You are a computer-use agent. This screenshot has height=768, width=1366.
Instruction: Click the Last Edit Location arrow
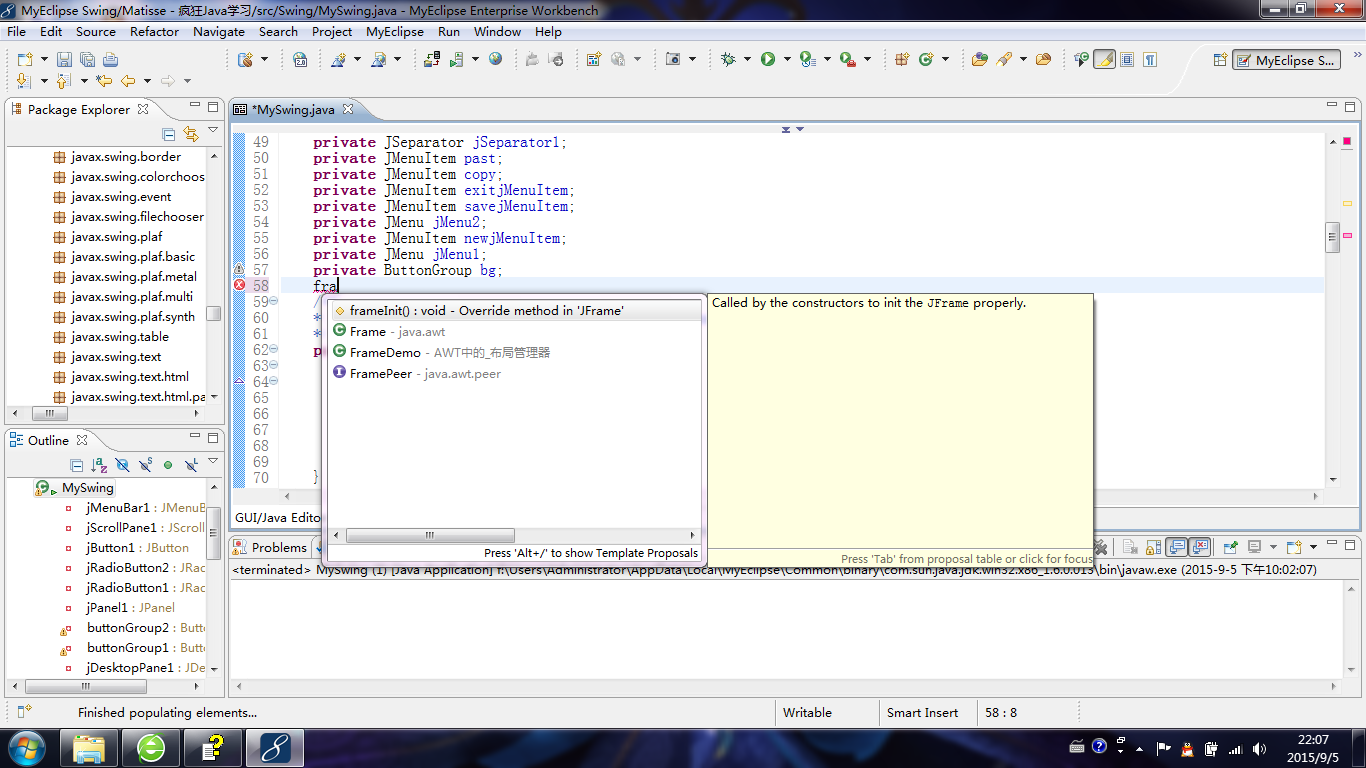pos(104,81)
